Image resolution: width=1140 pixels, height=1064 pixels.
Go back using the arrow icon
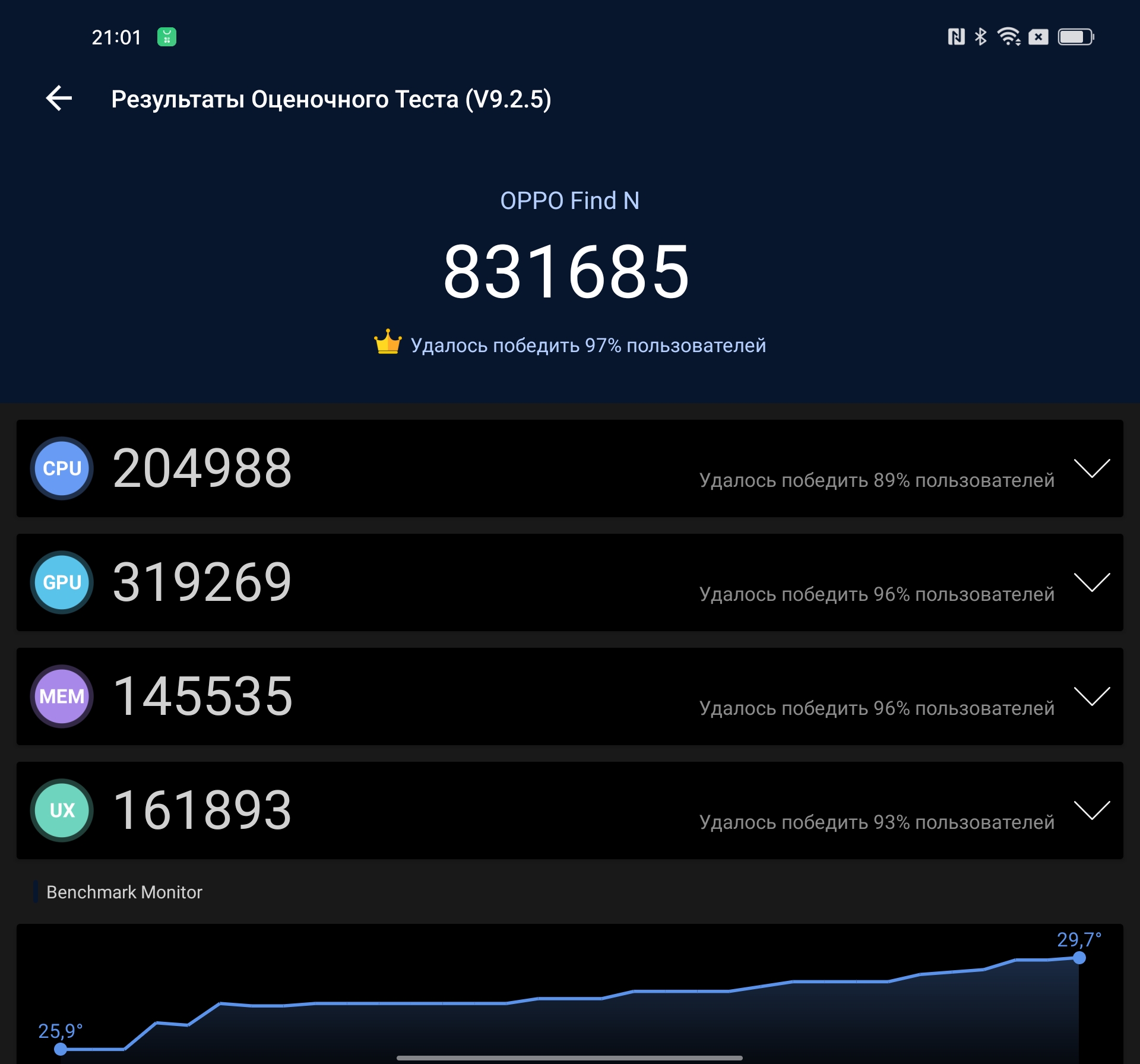coord(59,98)
